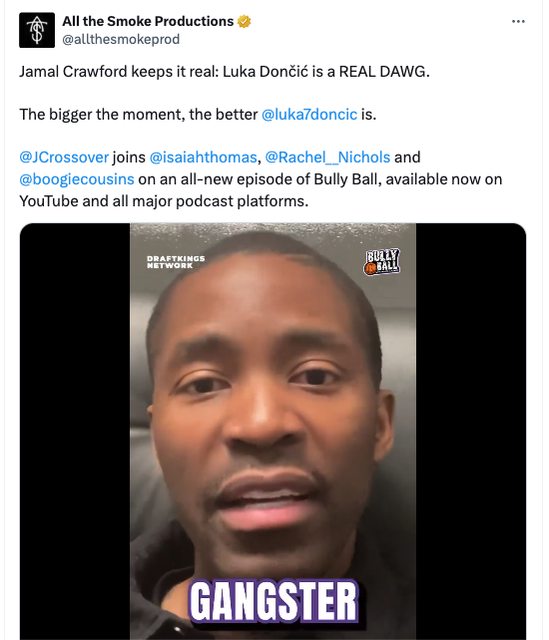Image resolution: width=549 pixels, height=640 pixels.
Task: Click the right black bar of the video
Action: pos(471,431)
